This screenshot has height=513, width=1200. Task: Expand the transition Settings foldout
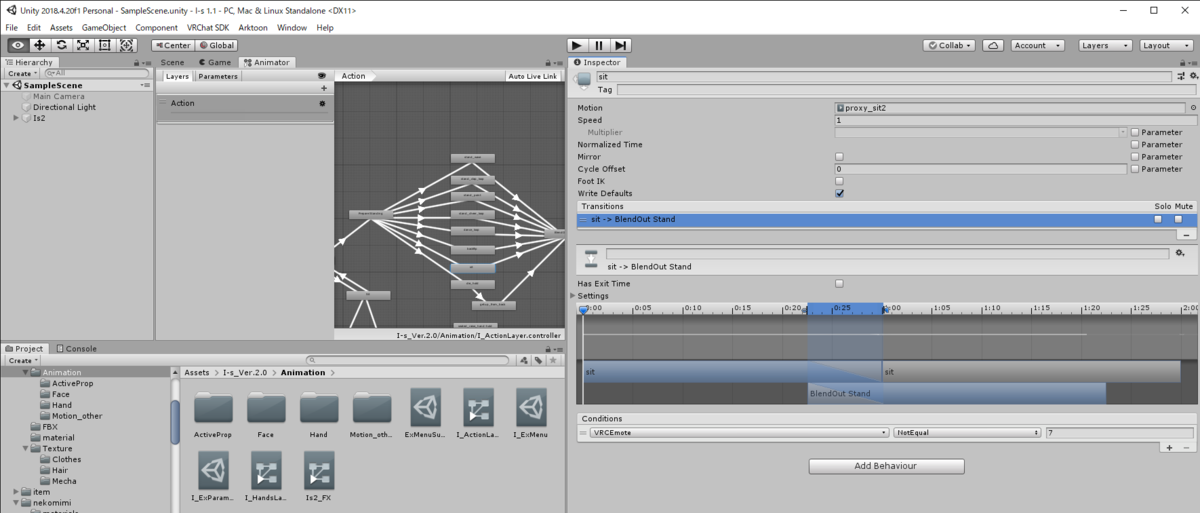point(573,296)
